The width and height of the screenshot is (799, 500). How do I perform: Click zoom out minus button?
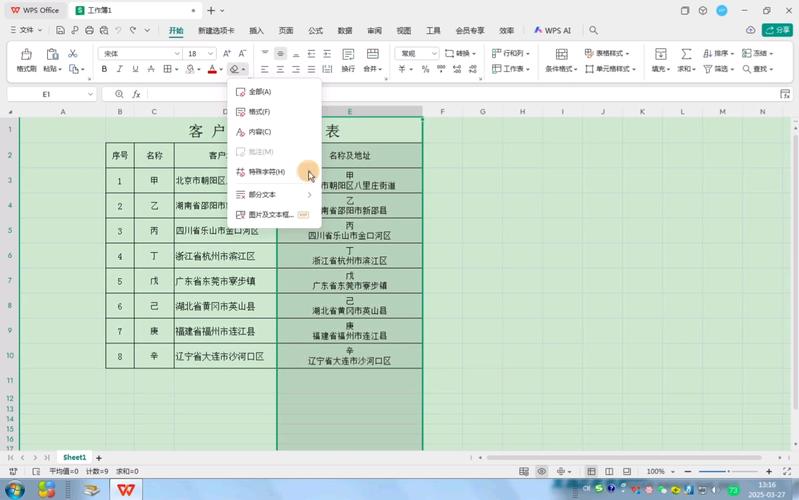pos(687,471)
